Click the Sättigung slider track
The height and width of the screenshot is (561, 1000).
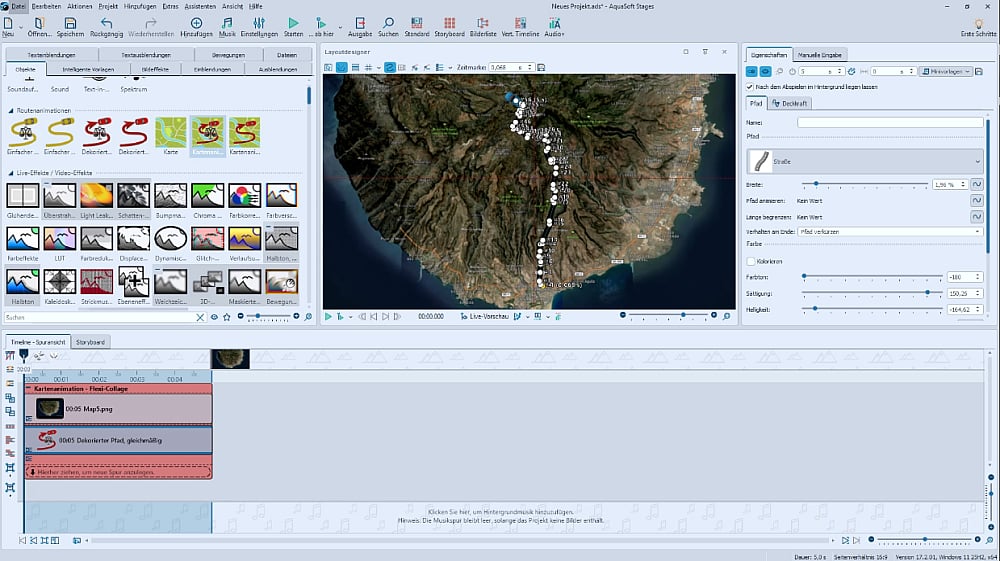tap(870, 293)
